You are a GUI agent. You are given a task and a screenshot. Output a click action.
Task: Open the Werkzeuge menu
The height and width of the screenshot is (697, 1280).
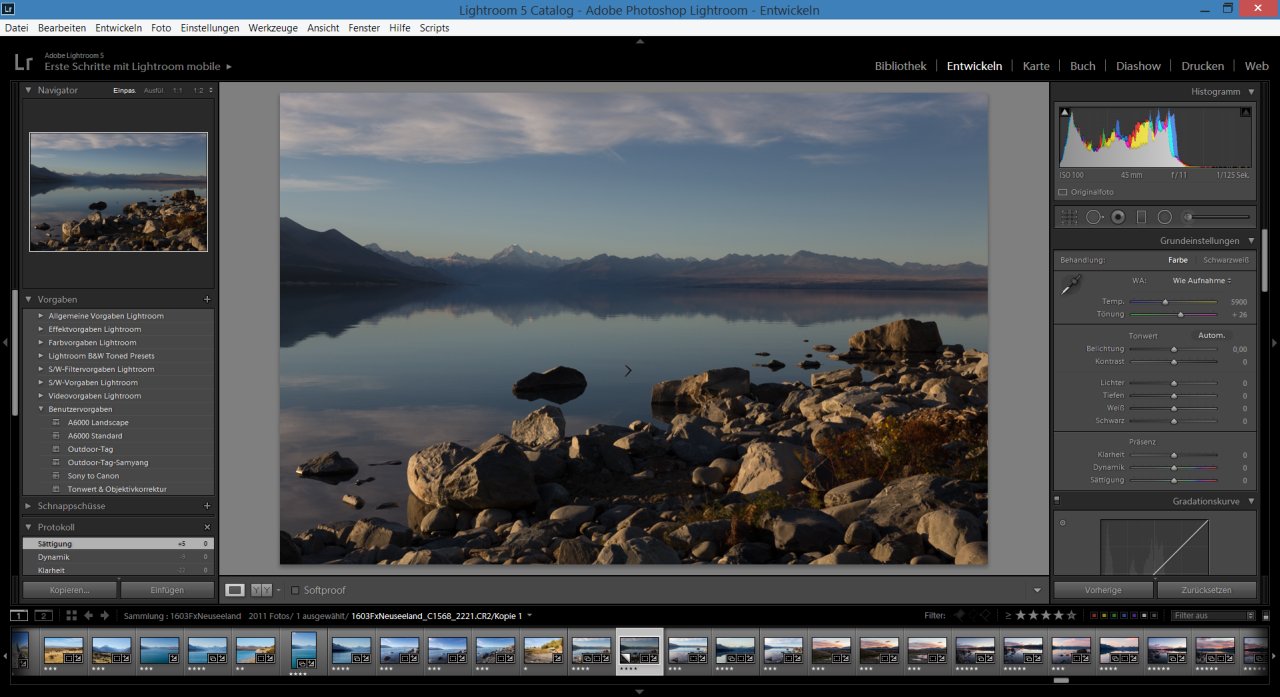click(x=273, y=28)
